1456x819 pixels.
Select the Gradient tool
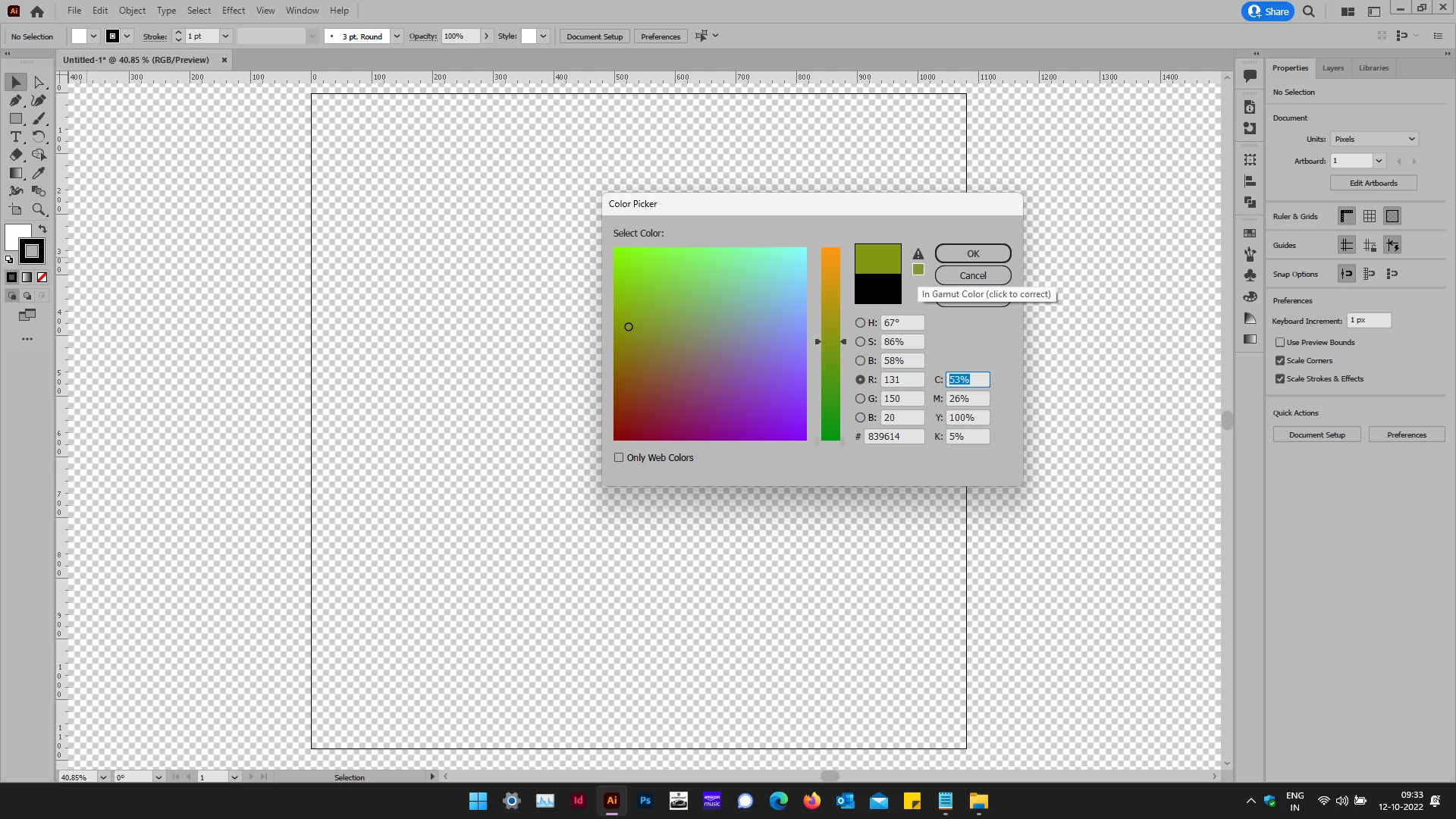tap(15, 173)
